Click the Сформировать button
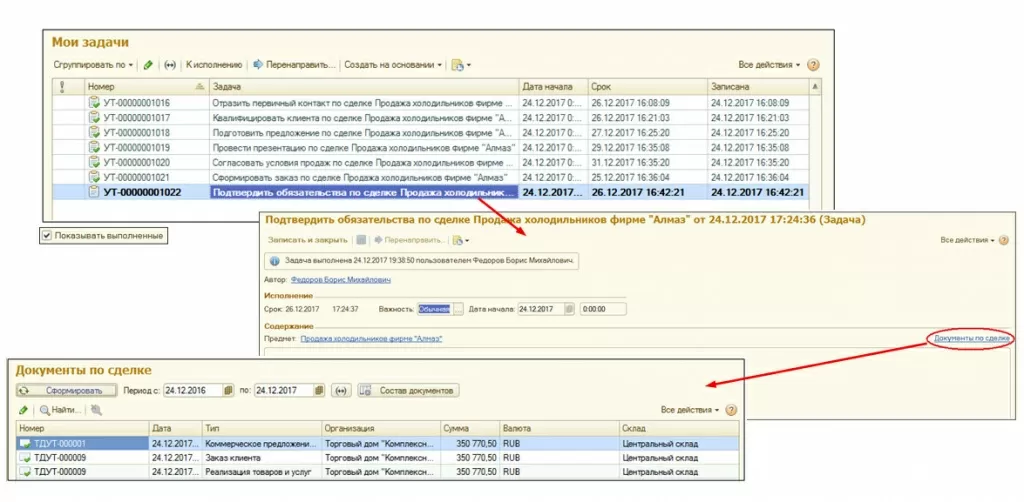This screenshot has width=1024, height=502. pyautogui.click(x=67, y=390)
